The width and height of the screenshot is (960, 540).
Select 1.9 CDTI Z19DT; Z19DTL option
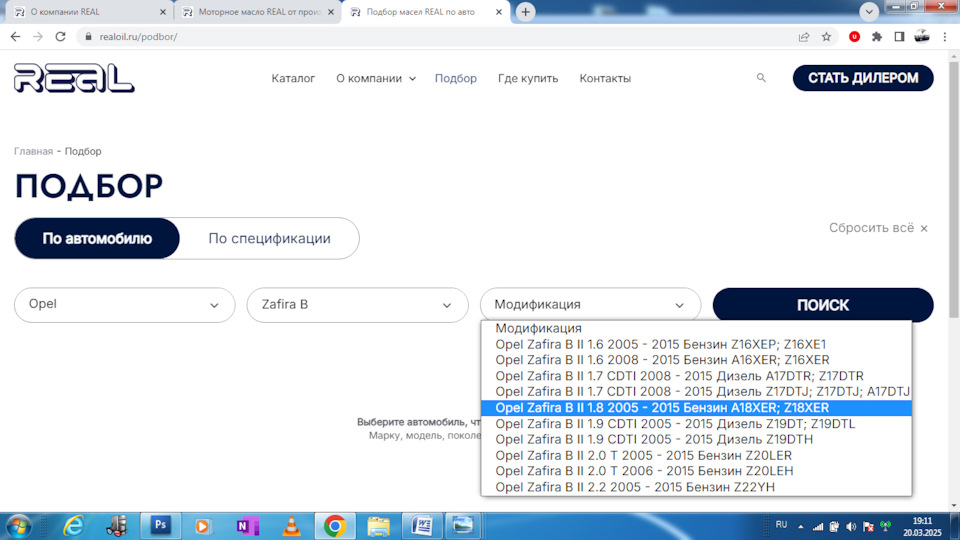(x=696, y=424)
